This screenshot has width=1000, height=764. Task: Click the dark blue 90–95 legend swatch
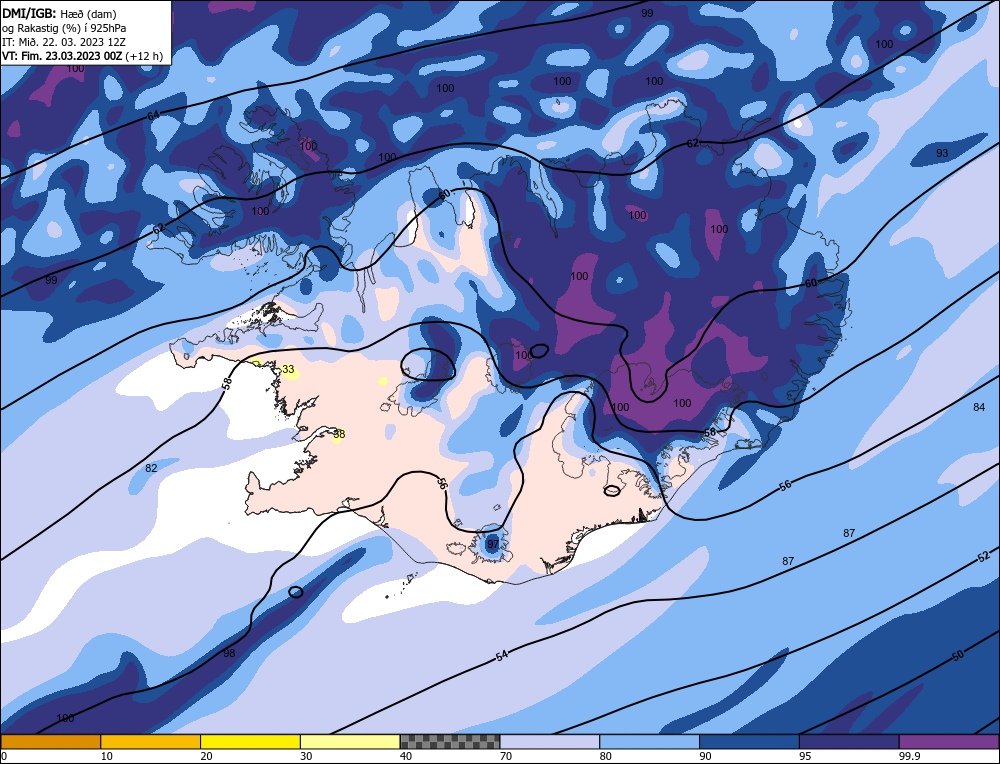pyautogui.click(x=749, y=741)
